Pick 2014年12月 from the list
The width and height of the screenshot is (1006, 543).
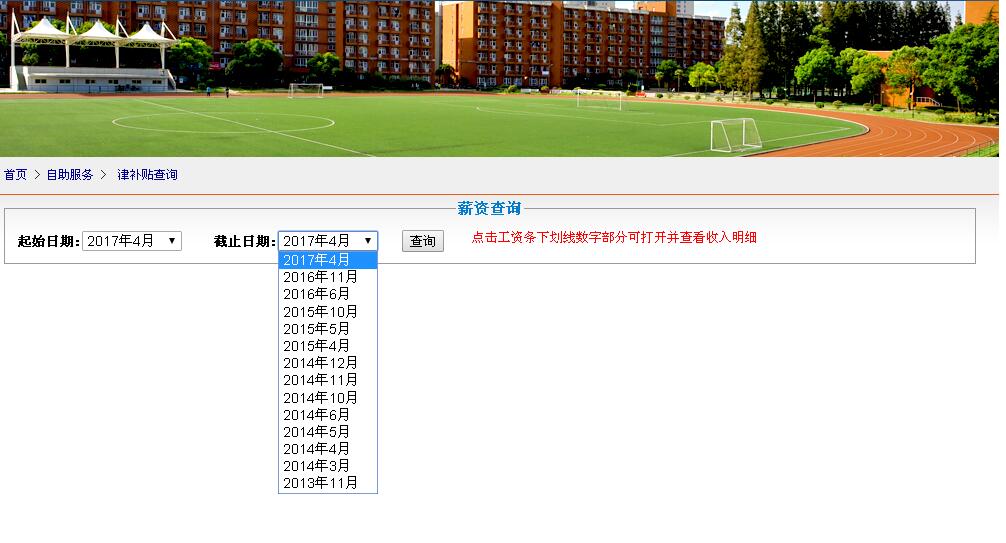[x=328, y=363]
